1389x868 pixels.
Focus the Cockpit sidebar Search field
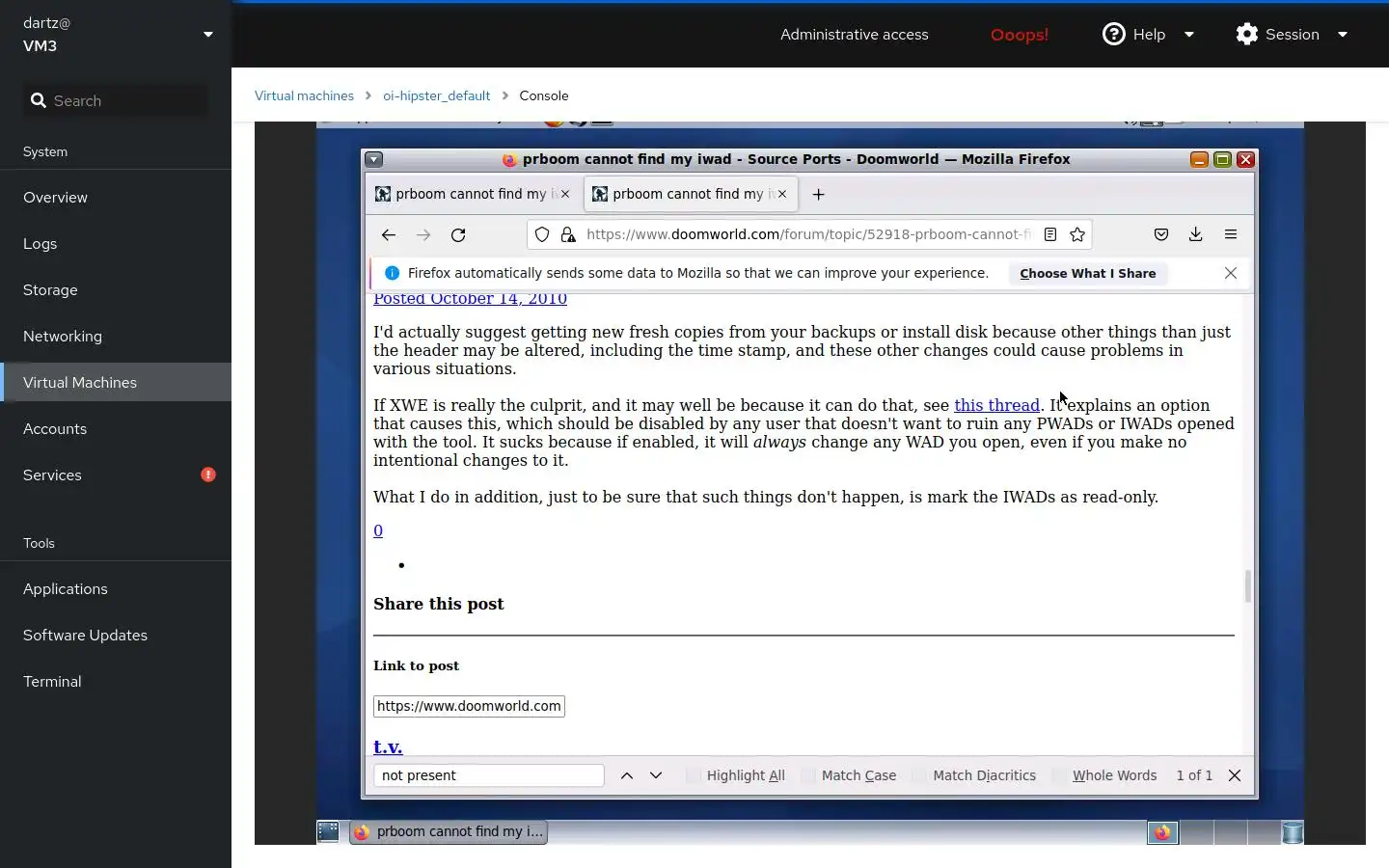coord(116,100)
